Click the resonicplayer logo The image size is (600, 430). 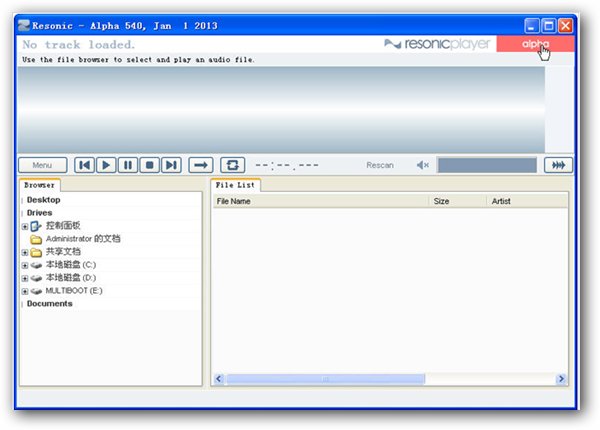click(437, 44)
